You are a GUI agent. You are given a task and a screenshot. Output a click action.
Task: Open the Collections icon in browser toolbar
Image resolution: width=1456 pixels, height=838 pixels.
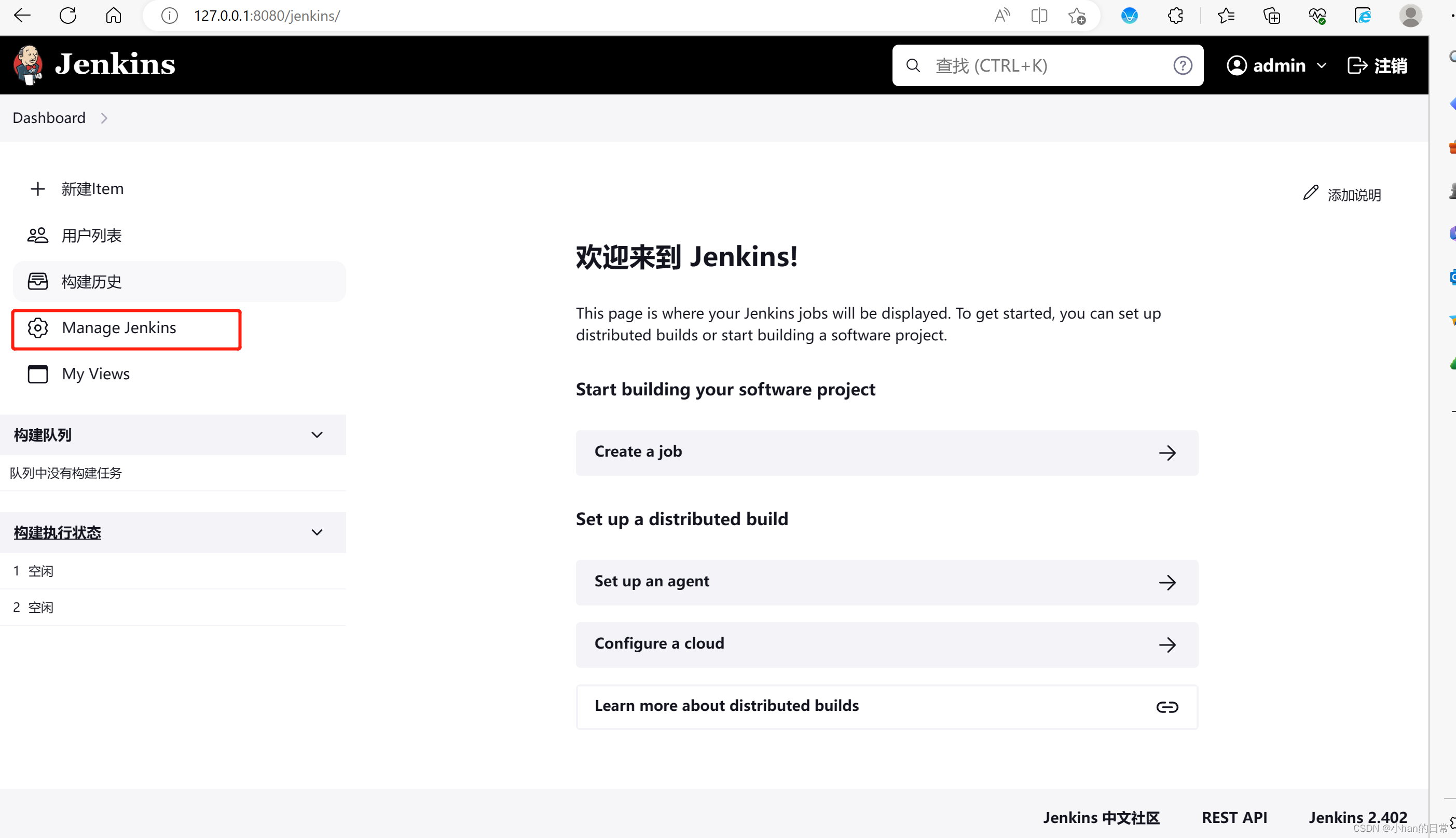point(1271,16)
